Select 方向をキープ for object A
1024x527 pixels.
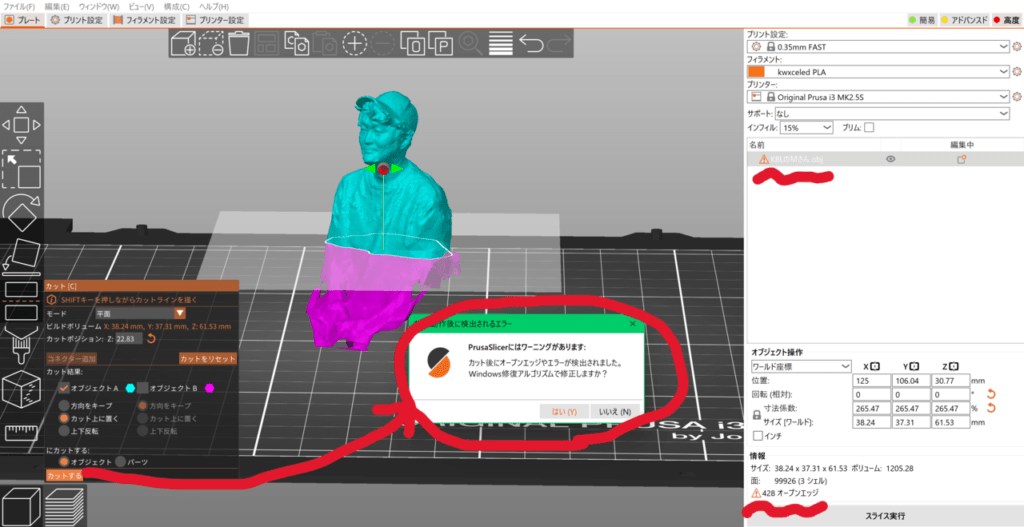(64, 406)
